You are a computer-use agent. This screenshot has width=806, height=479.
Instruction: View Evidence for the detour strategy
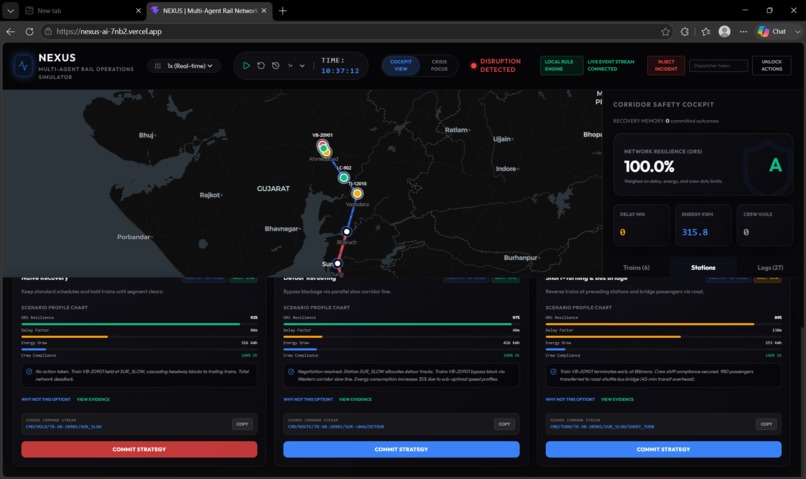point(355,399)
